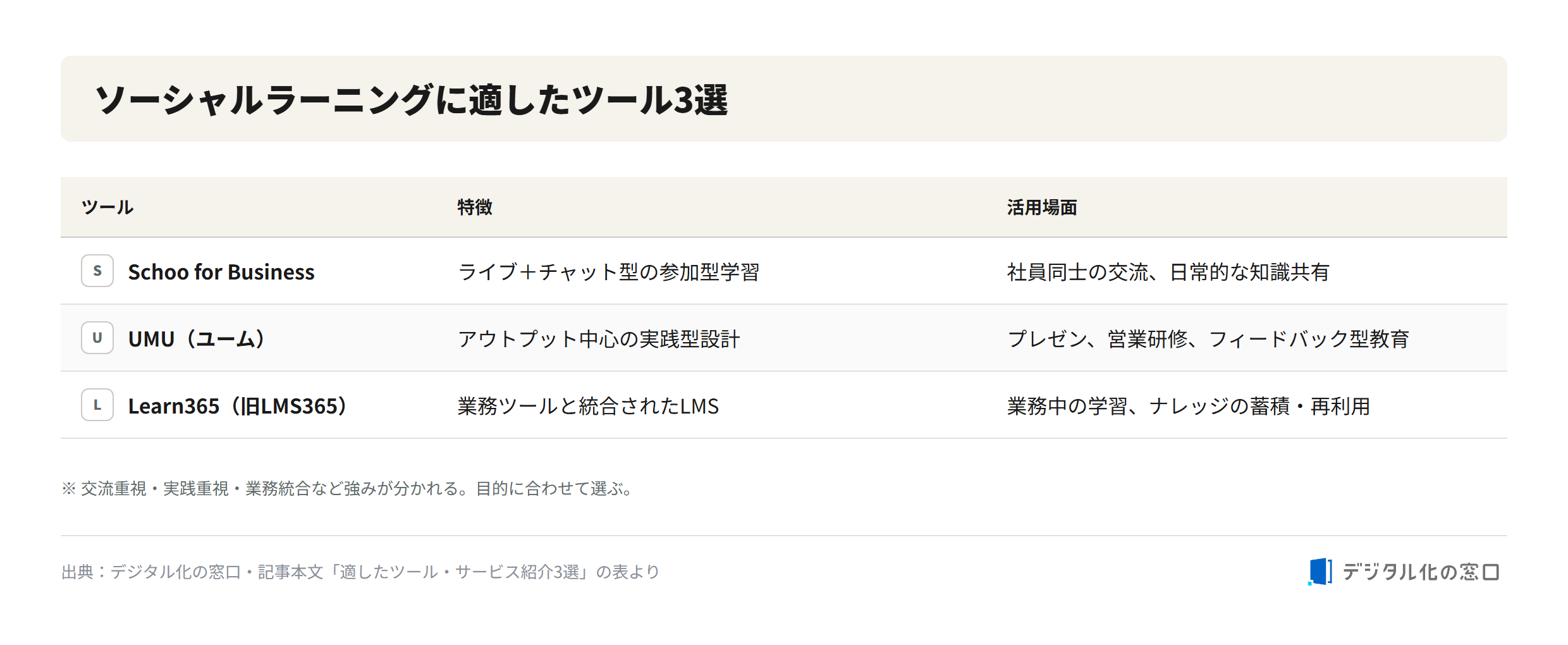Click the S badge icon beside Schoo
Screen dimensions: 1568x645
click(97, 271)
